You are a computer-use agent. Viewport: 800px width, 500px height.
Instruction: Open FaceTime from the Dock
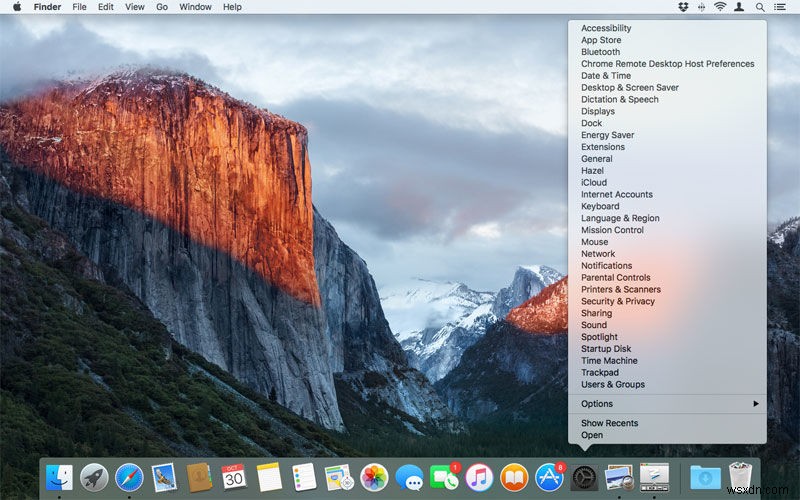point(443,477)
